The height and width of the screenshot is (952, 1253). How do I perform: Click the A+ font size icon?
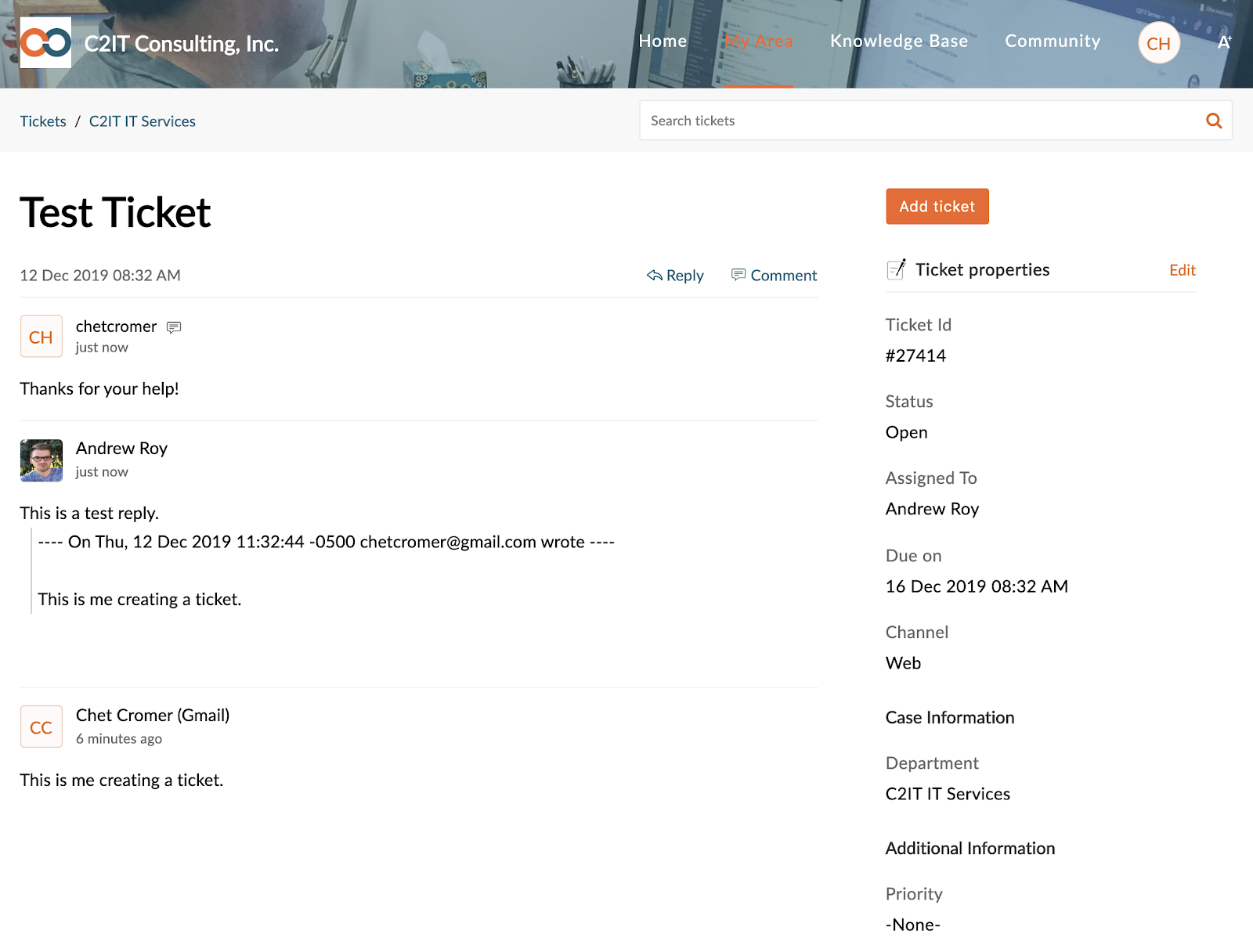click(1225, 42)
